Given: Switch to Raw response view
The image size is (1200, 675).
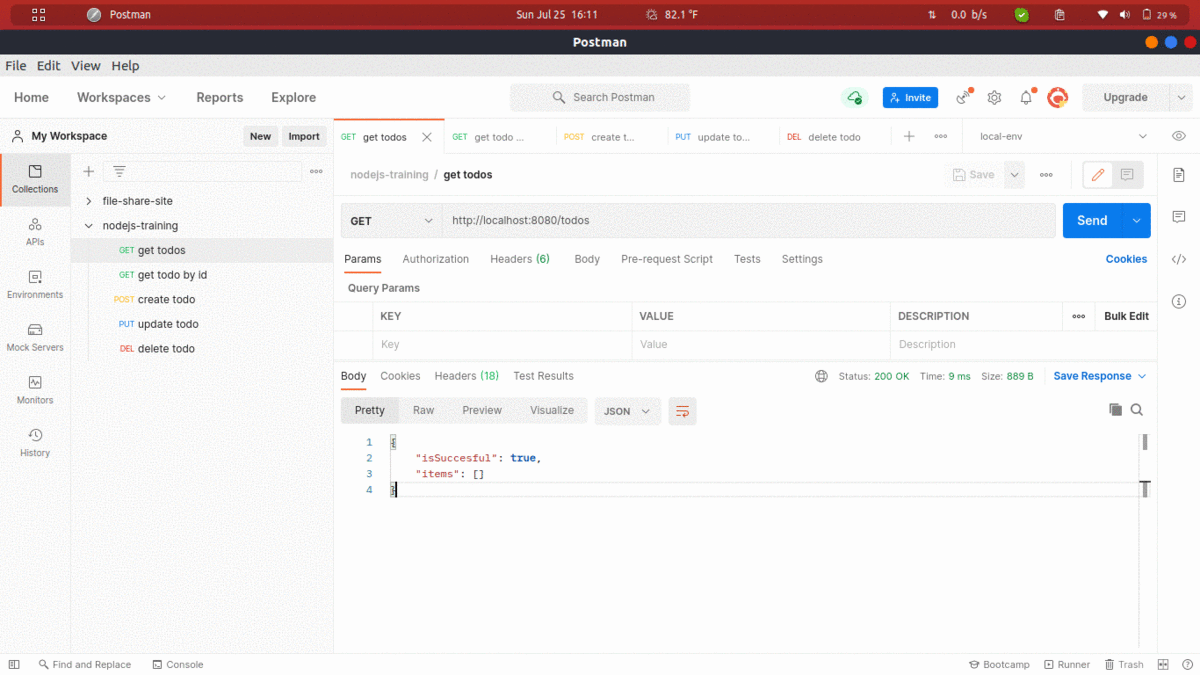Looking at the screenshot, I should coord(424,410).
